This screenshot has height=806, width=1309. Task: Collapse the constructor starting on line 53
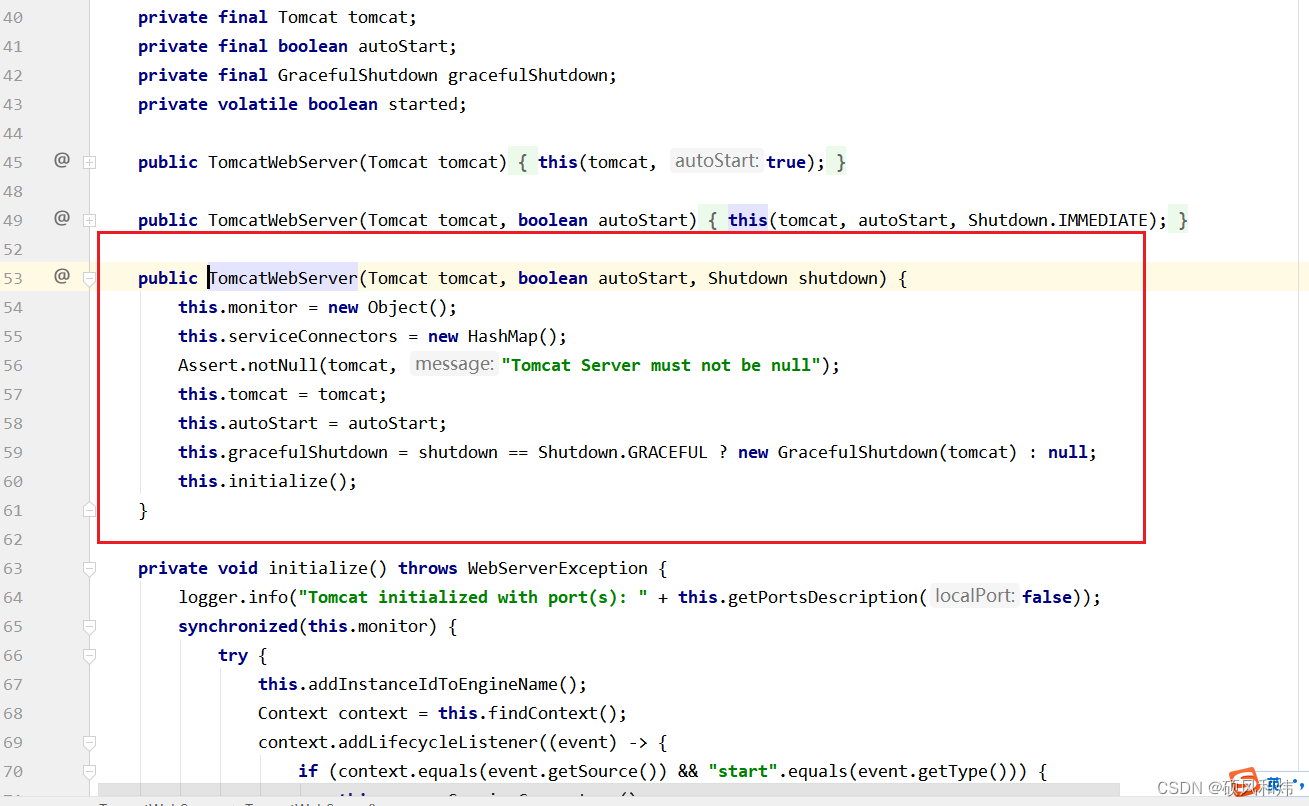(89, 278)
